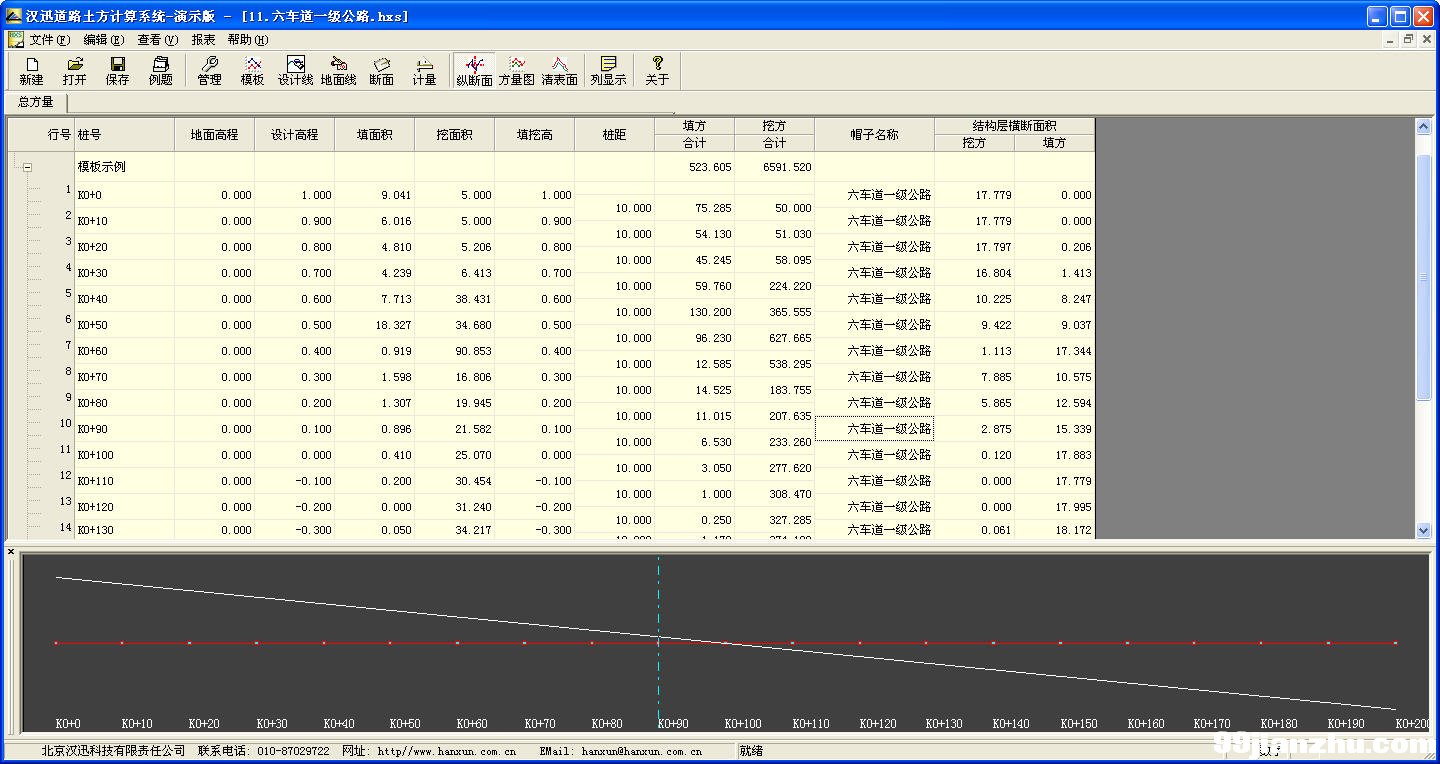The image size is (1440, 764).
Task: Open the 帮助(H) menu
Action: (x=248, y=40)
